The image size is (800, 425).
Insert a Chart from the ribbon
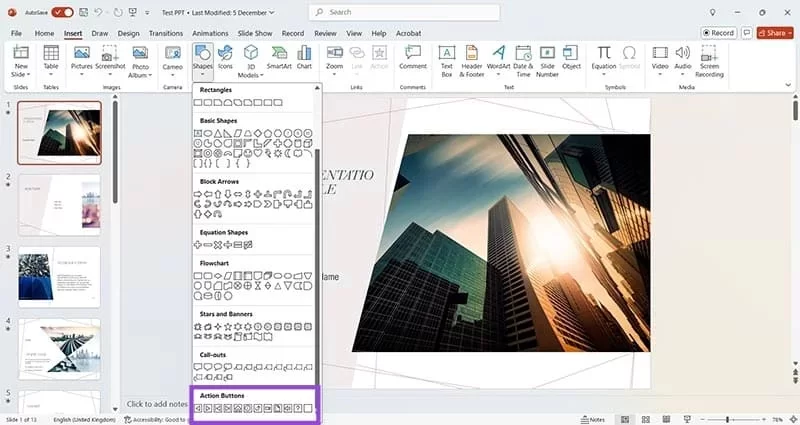pos(304,57)
